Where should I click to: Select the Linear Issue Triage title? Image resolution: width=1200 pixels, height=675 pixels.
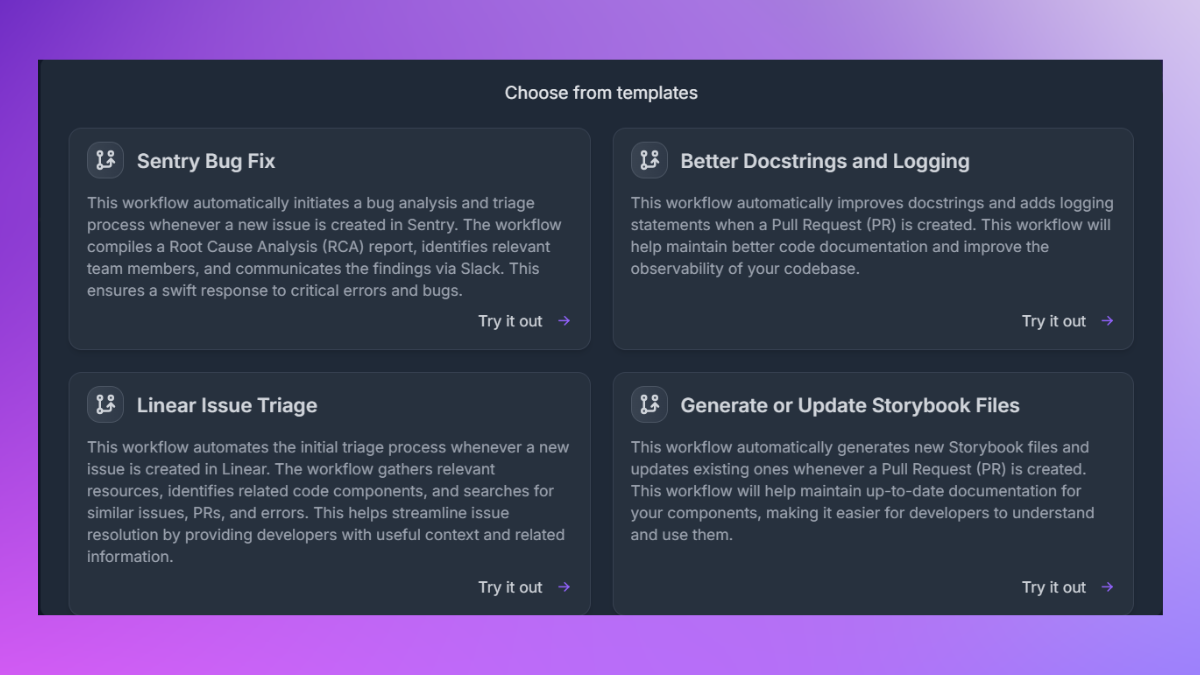coord(227,405)
